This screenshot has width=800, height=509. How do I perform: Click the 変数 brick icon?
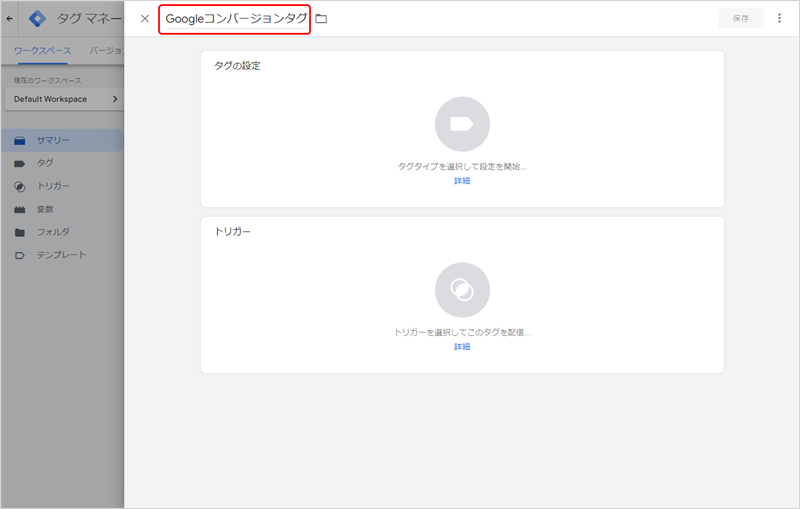coord(20,210)
